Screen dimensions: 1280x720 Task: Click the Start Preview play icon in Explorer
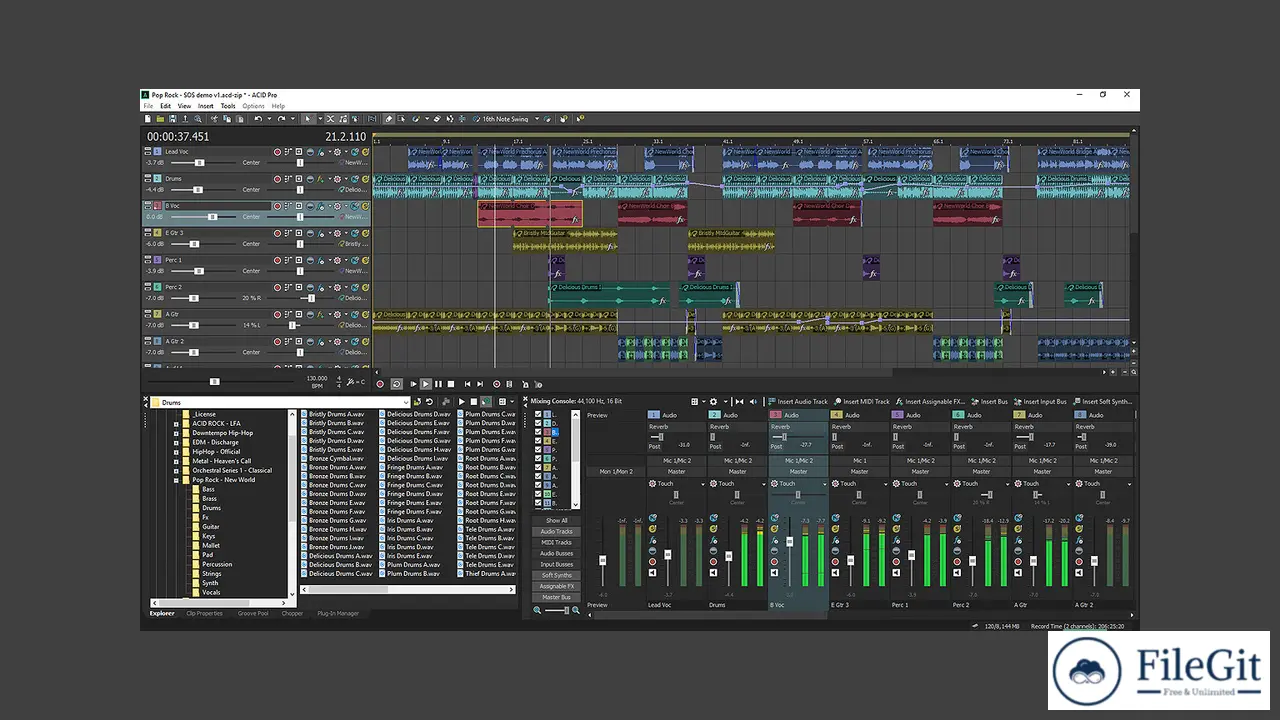coord(462,402)
